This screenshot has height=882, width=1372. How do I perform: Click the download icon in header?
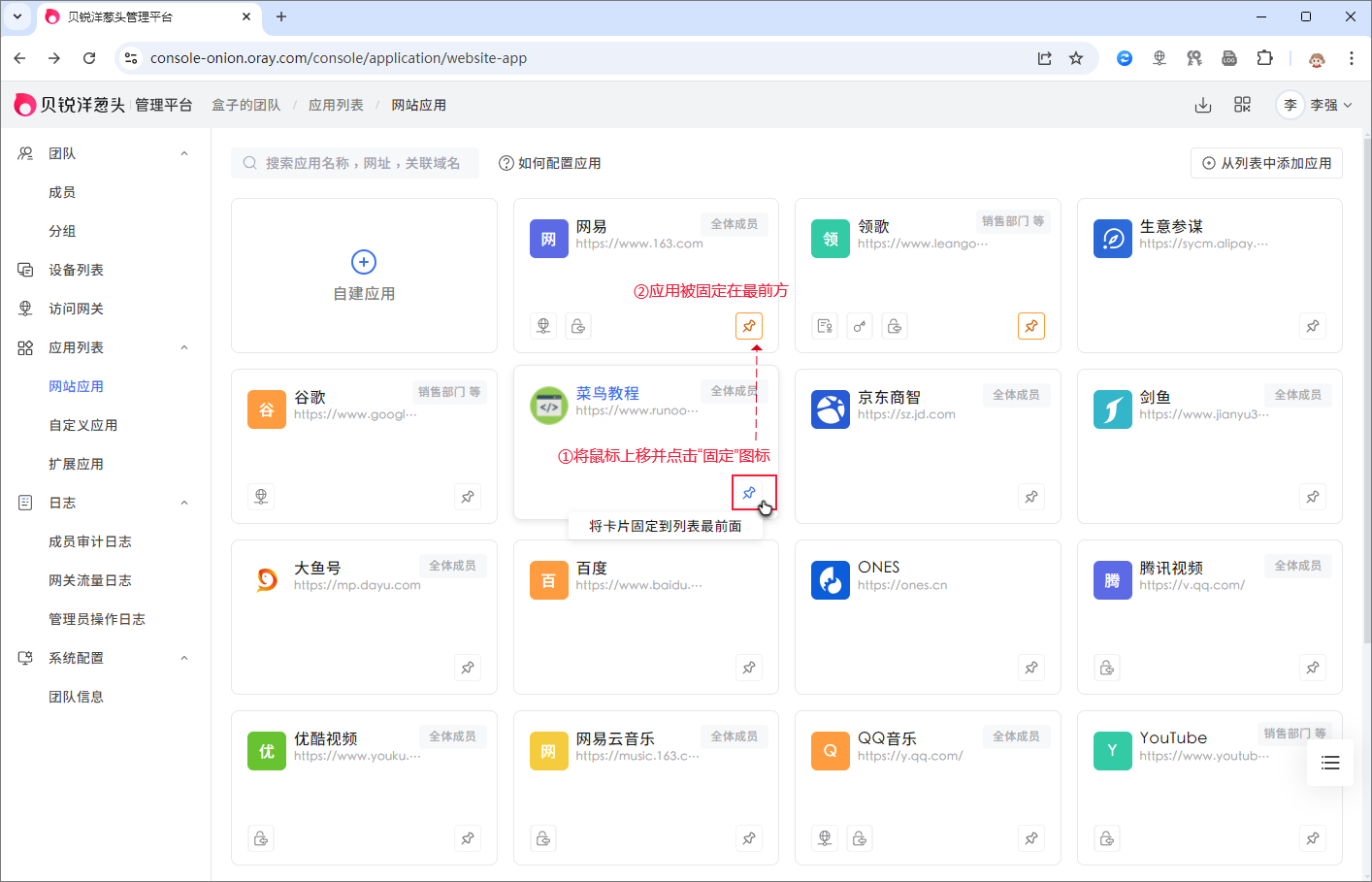[x=1203, y=105]
